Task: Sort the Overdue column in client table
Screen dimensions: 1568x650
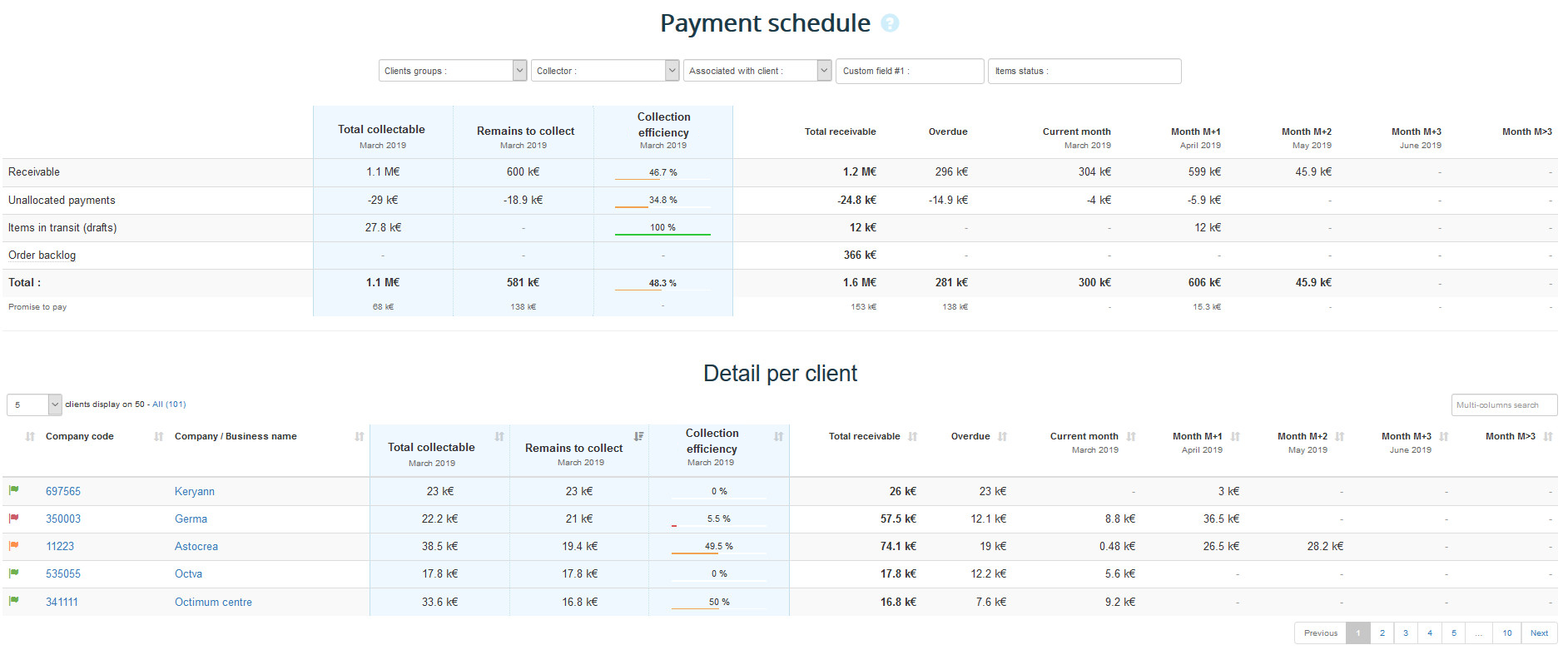Action: [1002, 437]
